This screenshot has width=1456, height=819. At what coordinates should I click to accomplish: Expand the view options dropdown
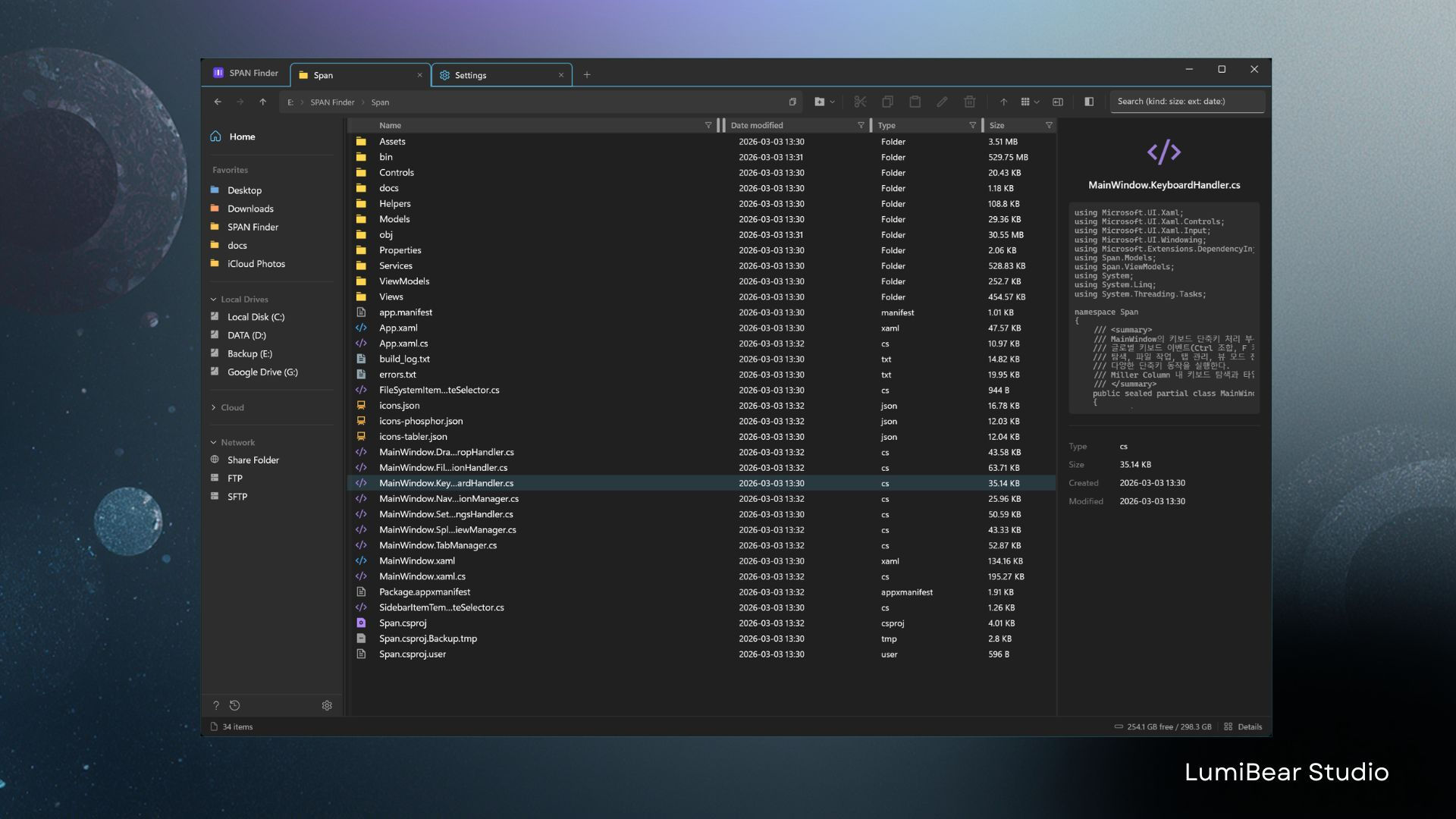click(x=1037, y=101)
